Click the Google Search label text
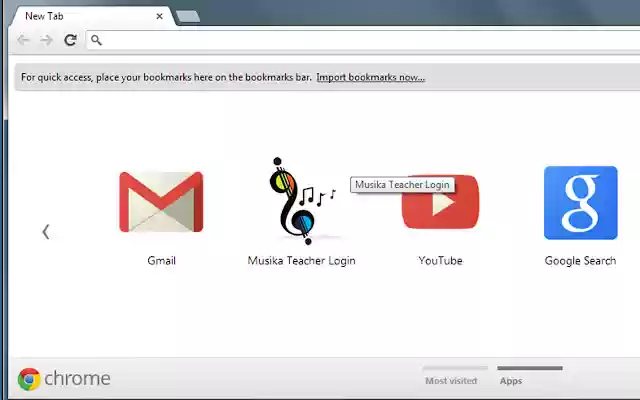This screenshot has width=640, height=400. [580, 260]
